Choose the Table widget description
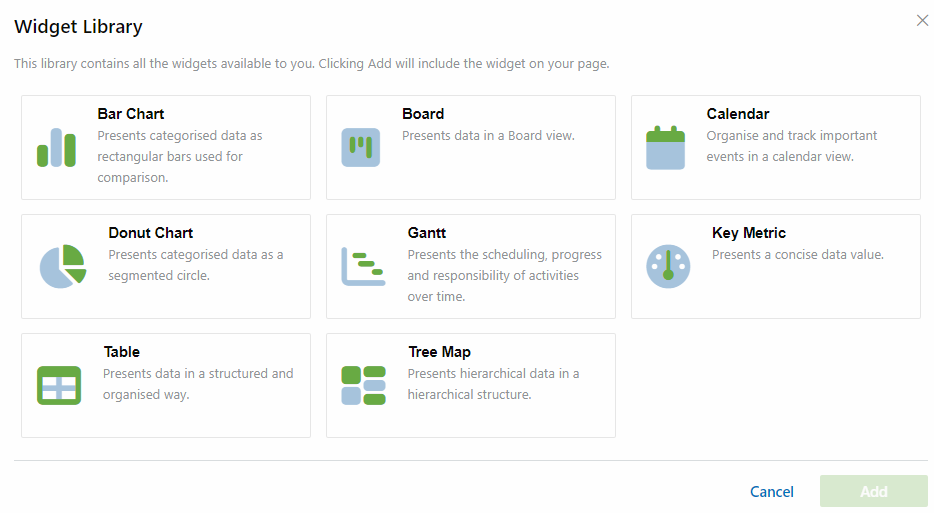This screenshot has height=513, width=934. [x=198, y=384]
